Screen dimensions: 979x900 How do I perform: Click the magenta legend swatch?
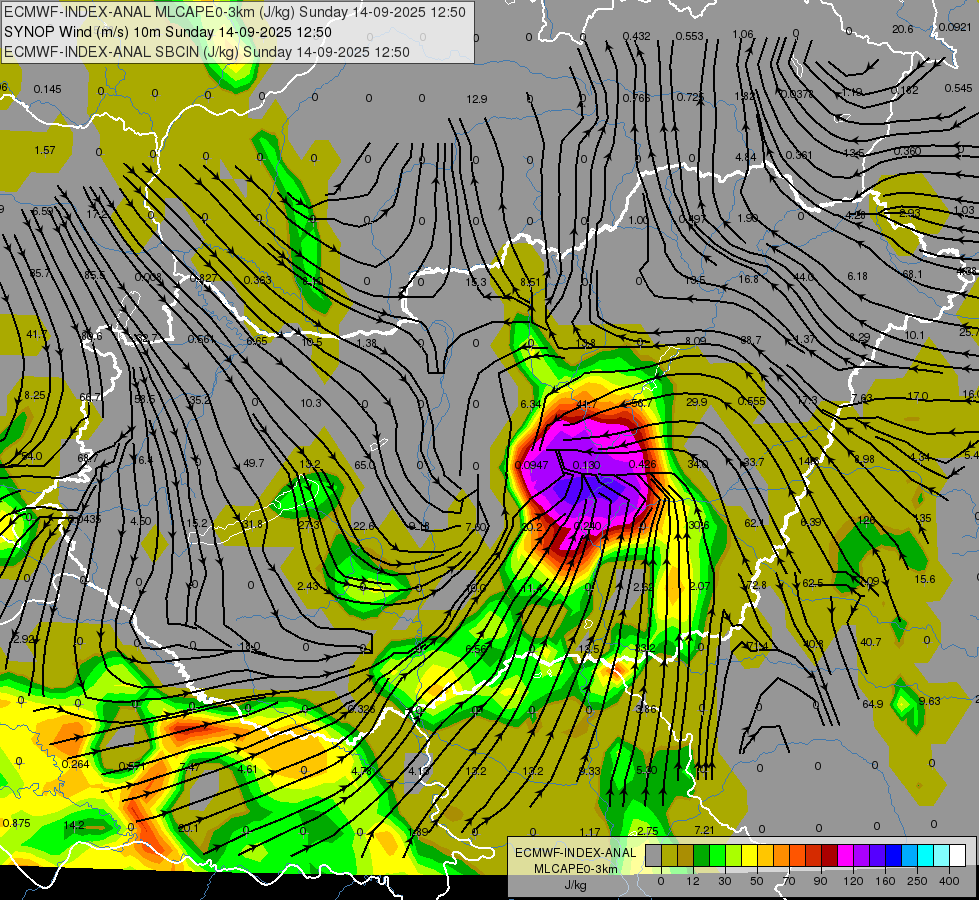coord(845,855)
